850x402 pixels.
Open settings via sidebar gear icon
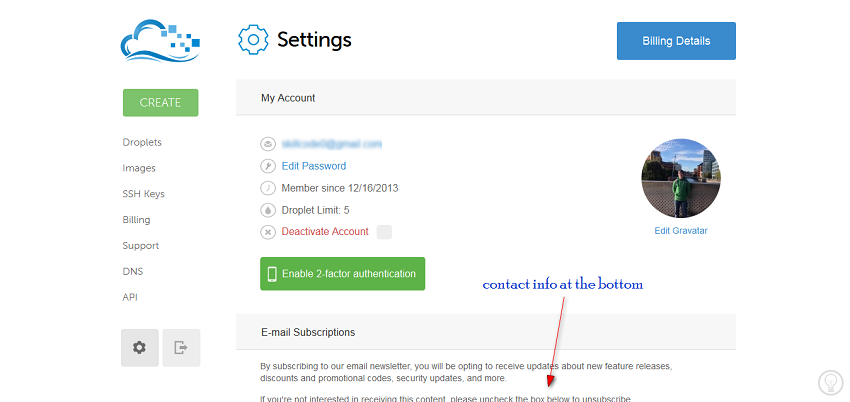(140, 348)
